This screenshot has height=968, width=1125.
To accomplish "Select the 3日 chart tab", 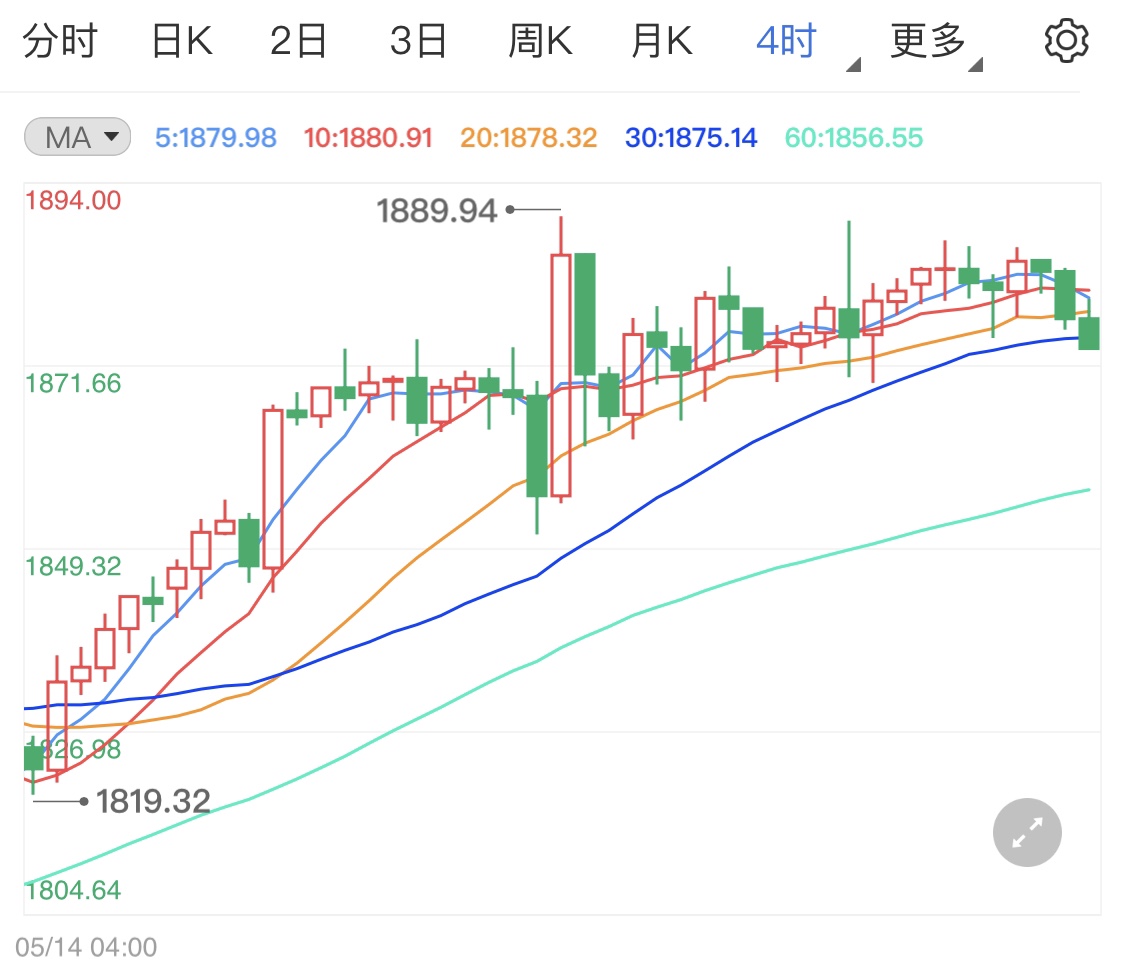I will tap(418, 41).
